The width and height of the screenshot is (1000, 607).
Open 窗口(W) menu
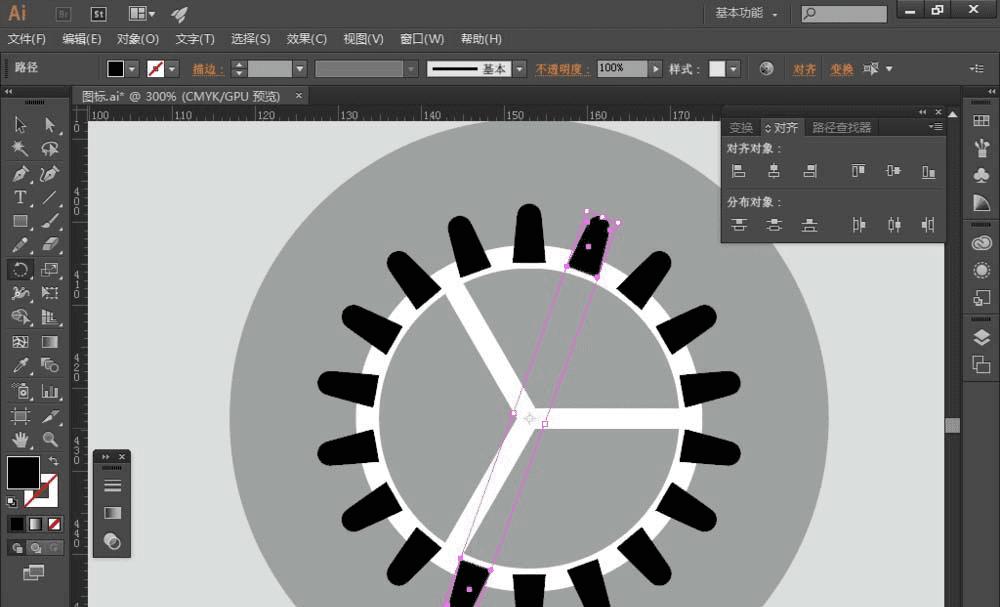click(x=422, y=39)
